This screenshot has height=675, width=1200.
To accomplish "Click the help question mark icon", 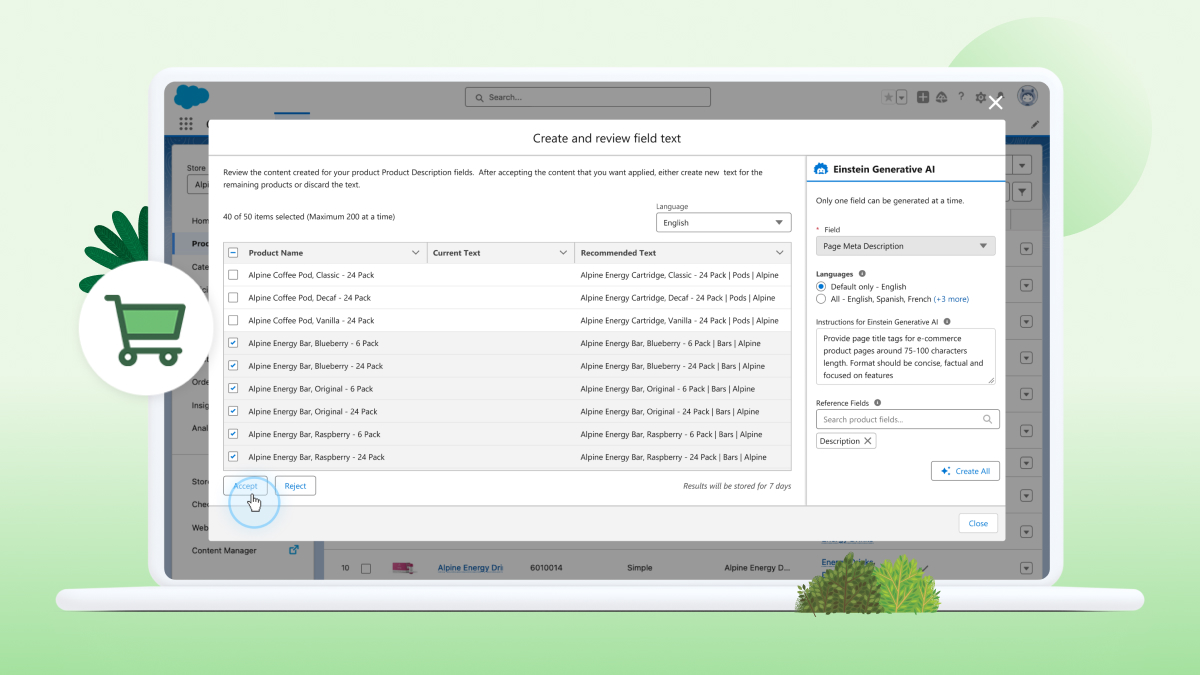I will pos(961,96).
